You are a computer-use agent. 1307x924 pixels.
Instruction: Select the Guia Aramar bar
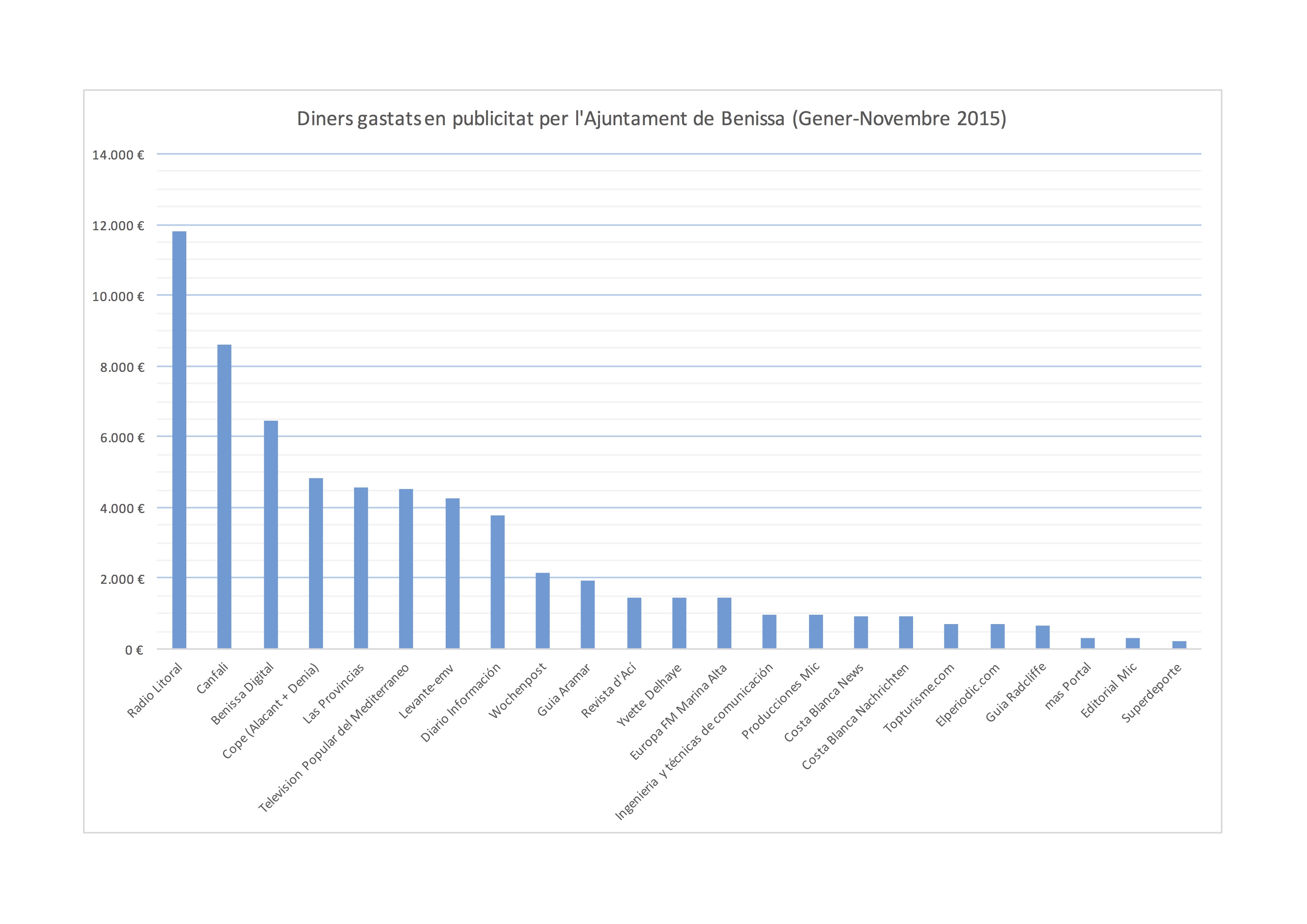(x=587, y=614)
